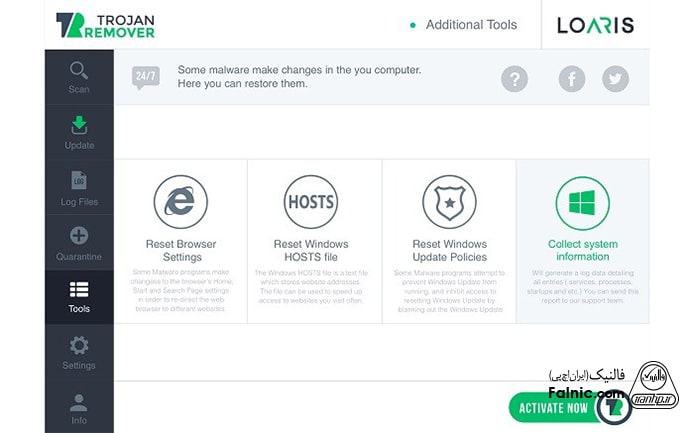
Task: Select the Tools sidebar item
Action: click(x=79, y=297)
